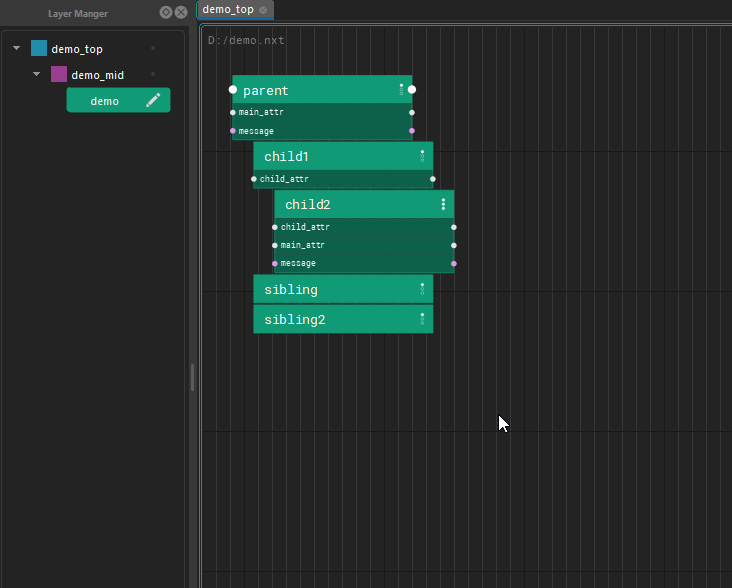The height and width of the screenshot is (588, 732).
Task: Select the demo_top layer name
Action: tap(77, 49)
